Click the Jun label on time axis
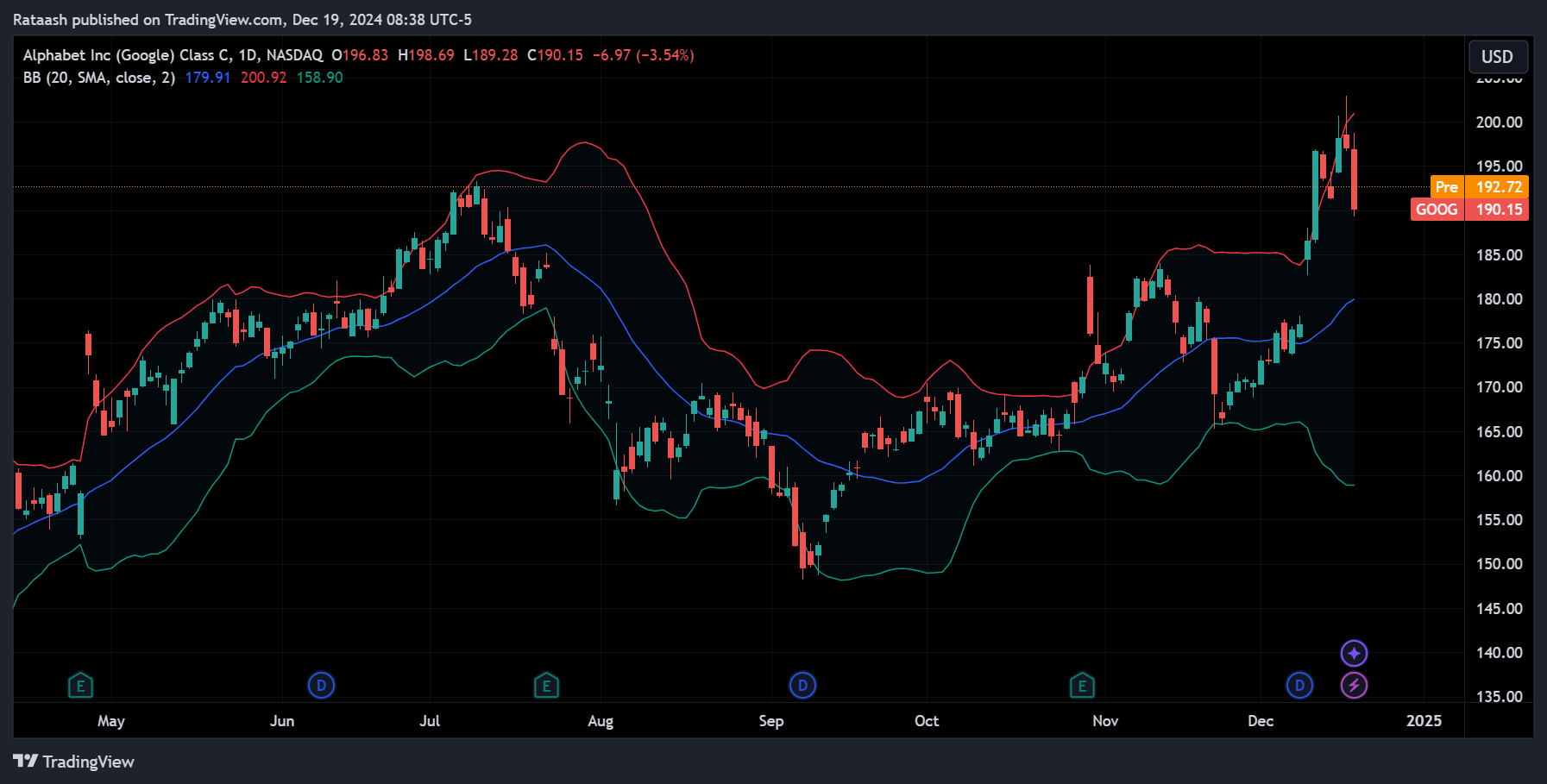Image resolution: width=1547 pixels, height=784 pixels. pos(282,721)
